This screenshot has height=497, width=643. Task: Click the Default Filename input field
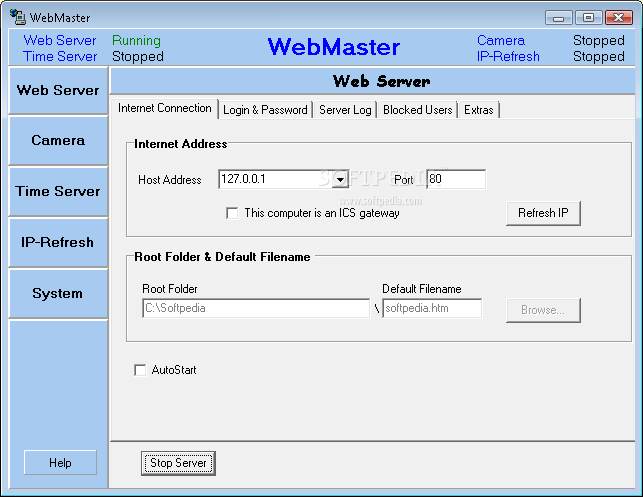(x=432, y=308)
